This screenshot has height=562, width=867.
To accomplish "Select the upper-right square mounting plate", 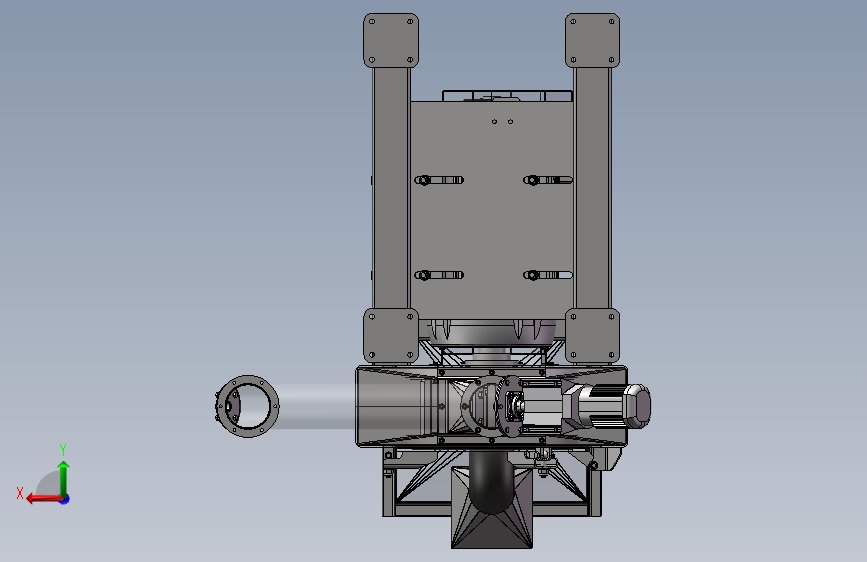I will coord(592,41).
